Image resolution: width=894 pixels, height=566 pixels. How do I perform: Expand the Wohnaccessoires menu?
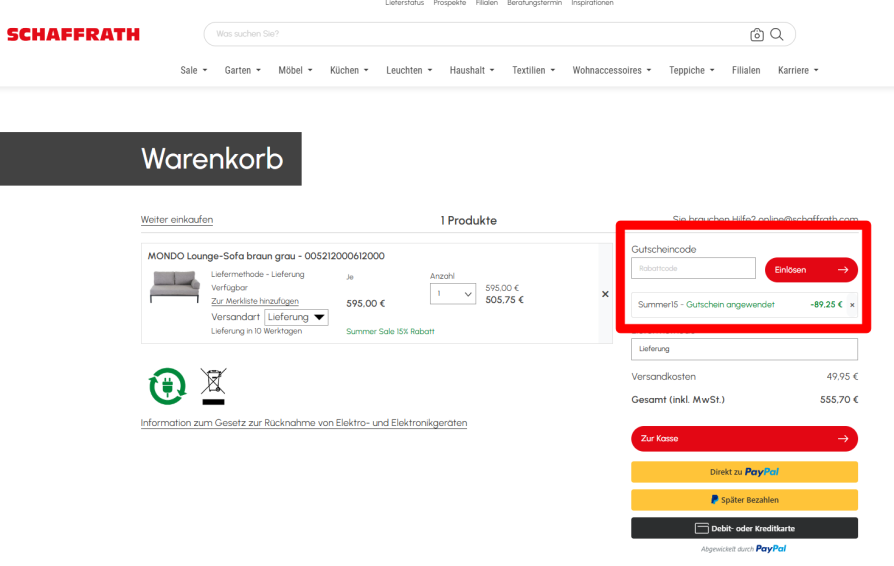coord(611,71)
